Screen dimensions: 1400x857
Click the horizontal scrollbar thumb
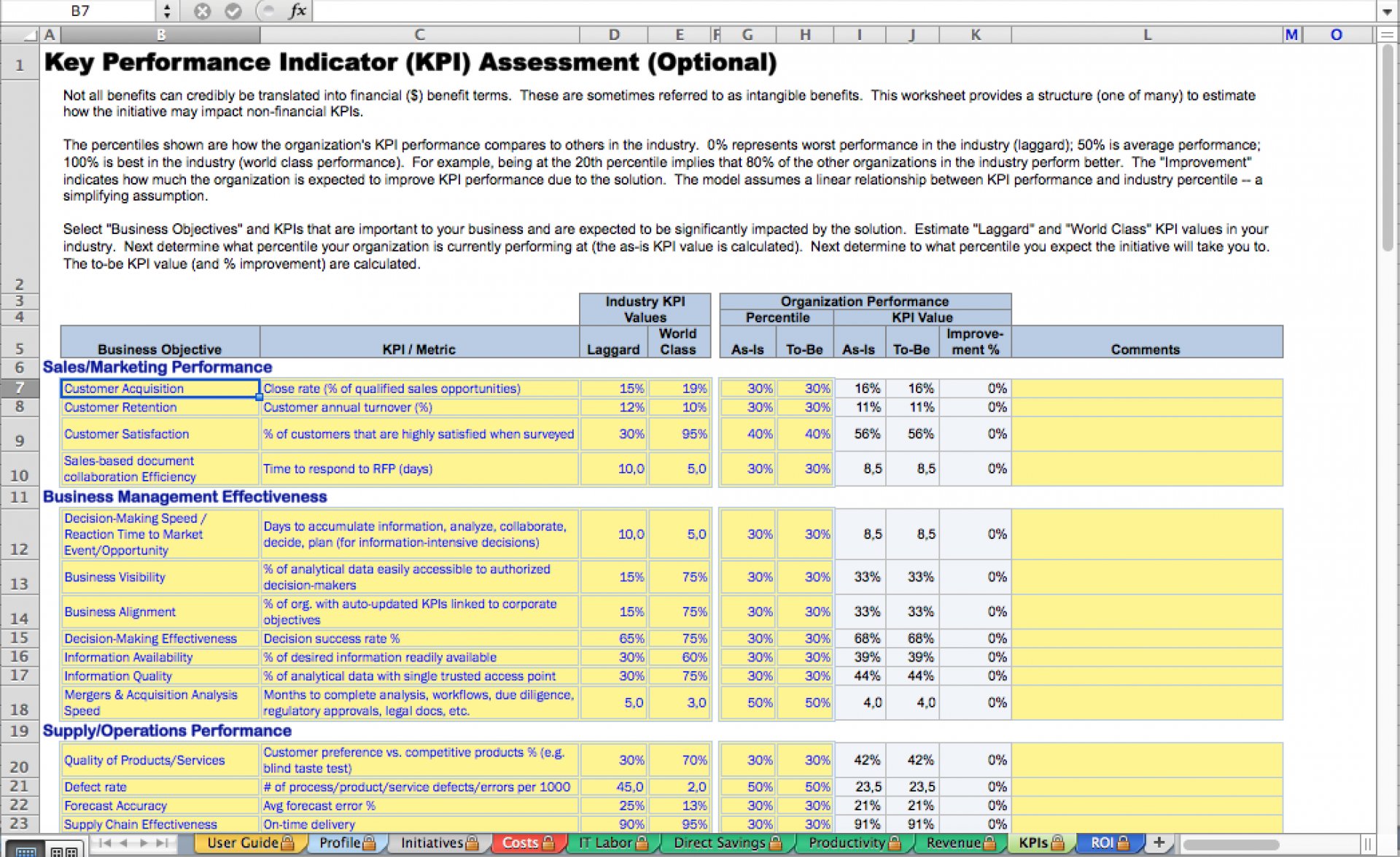point(1231,845)
